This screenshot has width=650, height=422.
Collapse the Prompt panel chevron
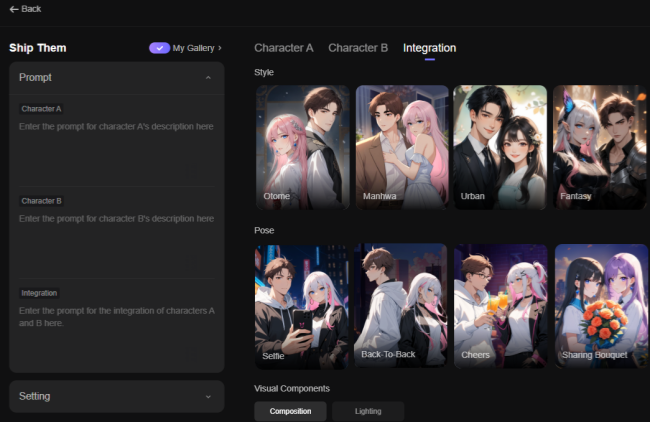tap(208, 78)
